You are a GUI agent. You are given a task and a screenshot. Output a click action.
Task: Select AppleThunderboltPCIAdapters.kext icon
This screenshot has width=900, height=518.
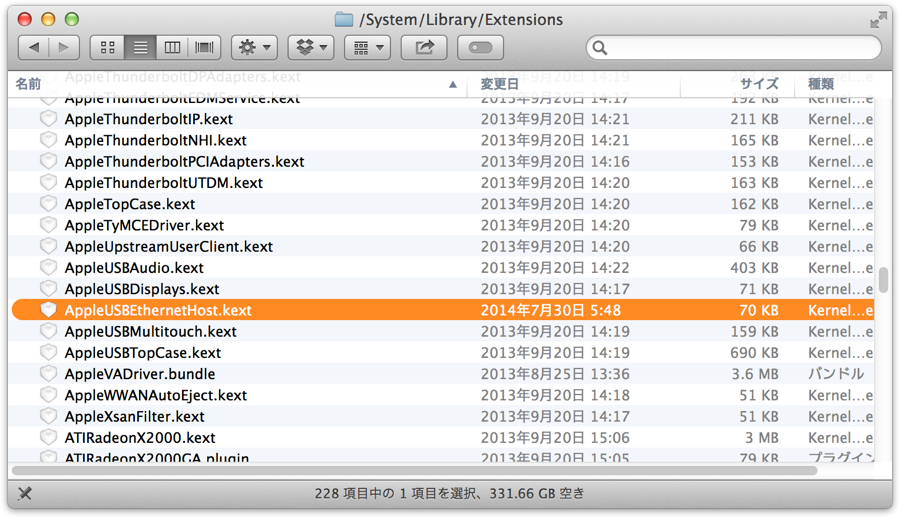click(x=48, y=161)
